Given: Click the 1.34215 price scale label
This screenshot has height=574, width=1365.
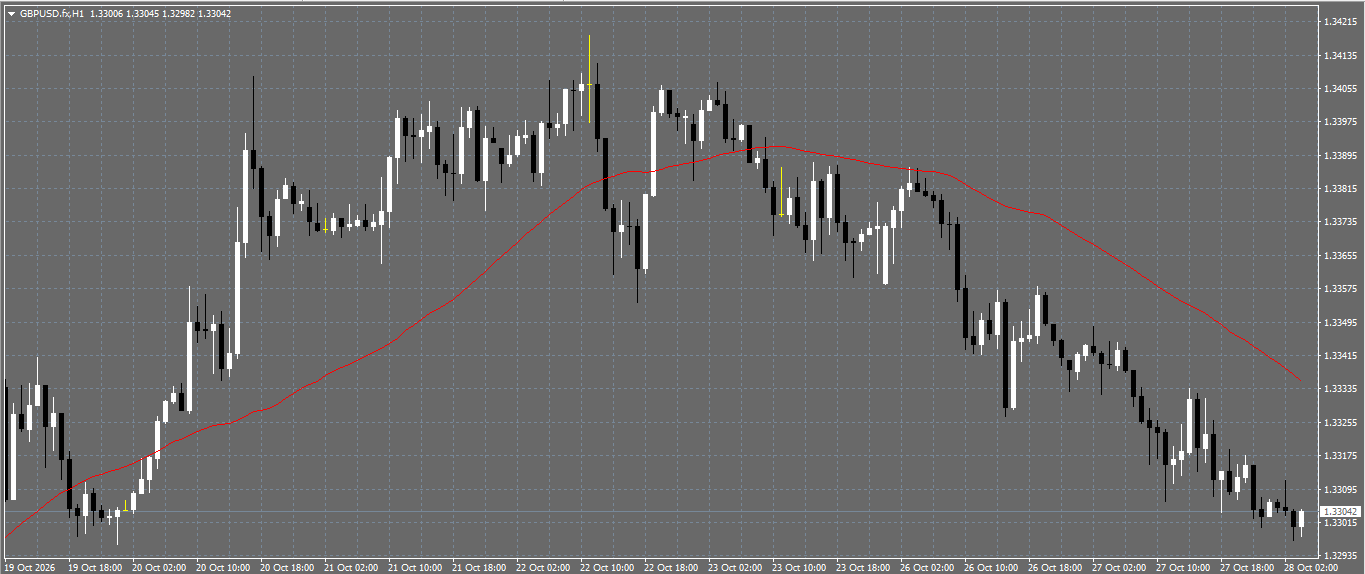Looking at the screenshot, I should click(1339, 22).
